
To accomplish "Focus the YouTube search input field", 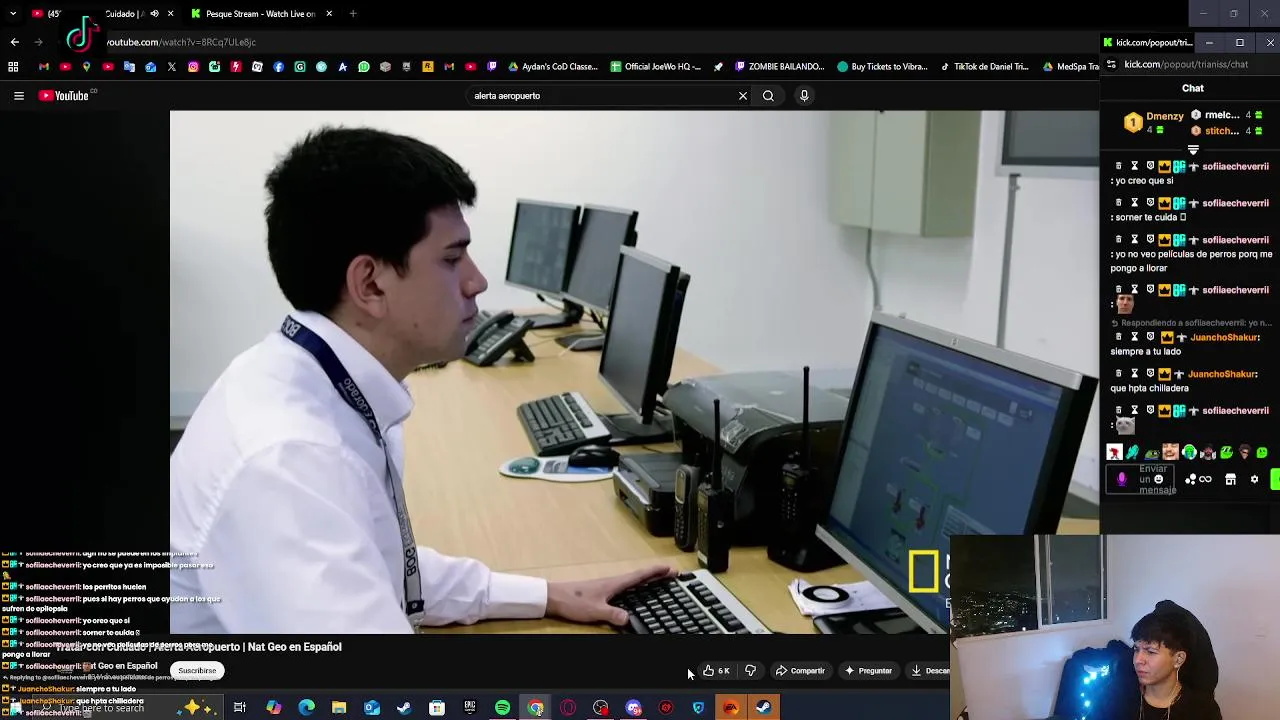I will tap(600, 96).
